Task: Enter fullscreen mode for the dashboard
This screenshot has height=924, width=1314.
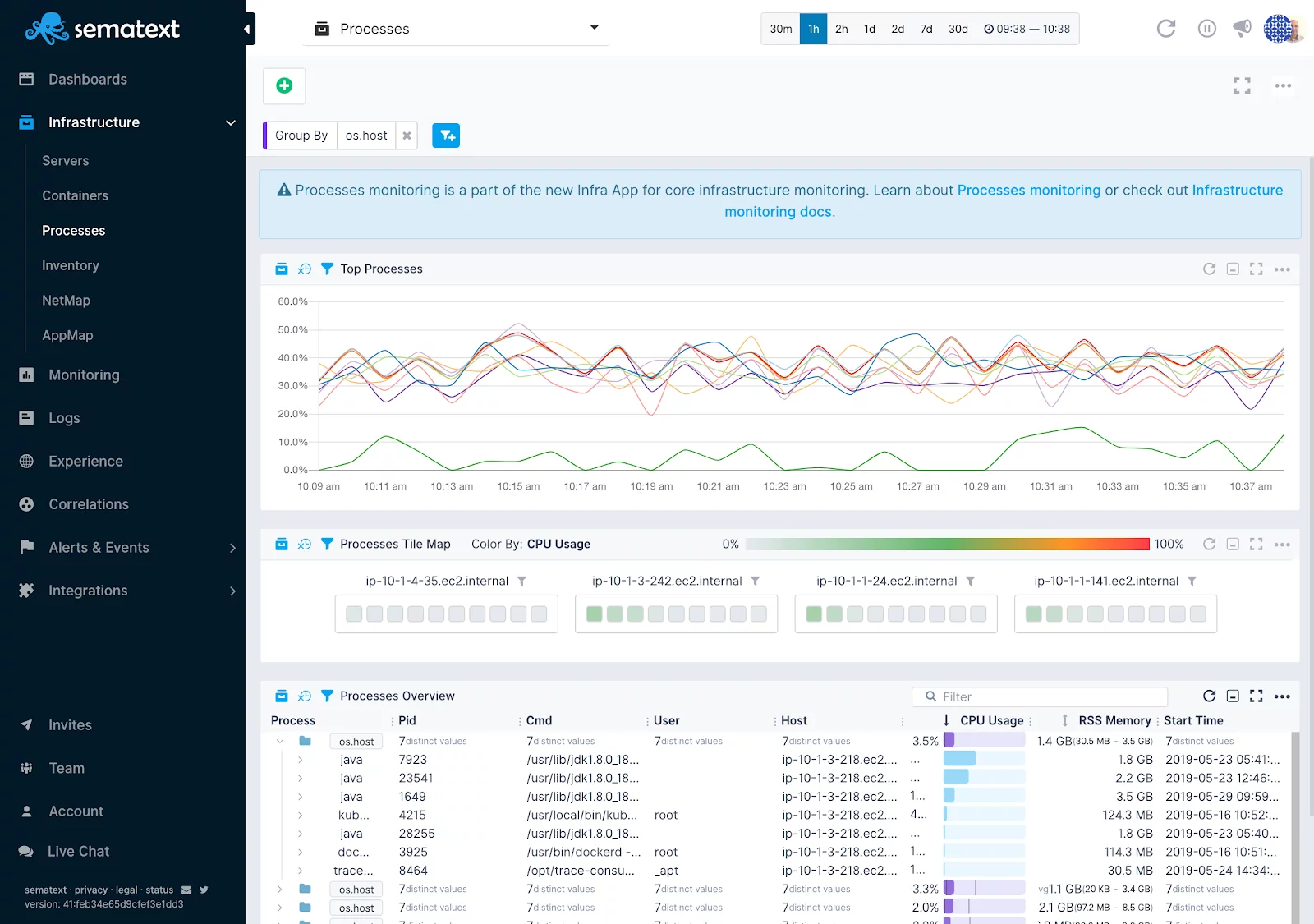Action: point(1242,85)
